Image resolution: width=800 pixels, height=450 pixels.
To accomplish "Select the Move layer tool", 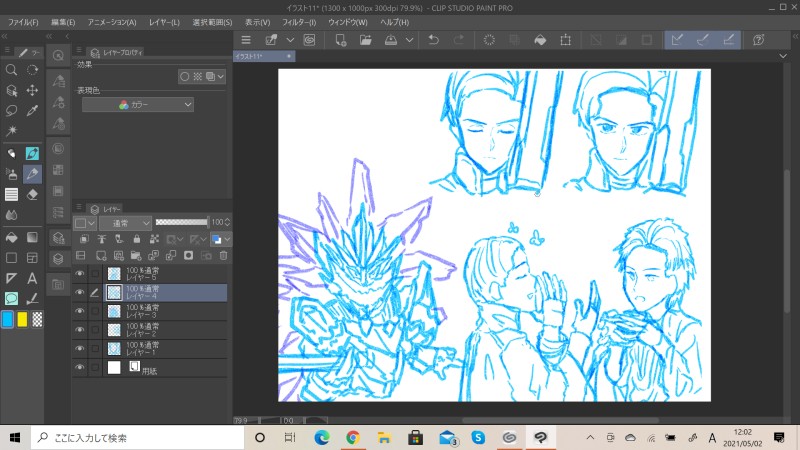I will point(32,90).
